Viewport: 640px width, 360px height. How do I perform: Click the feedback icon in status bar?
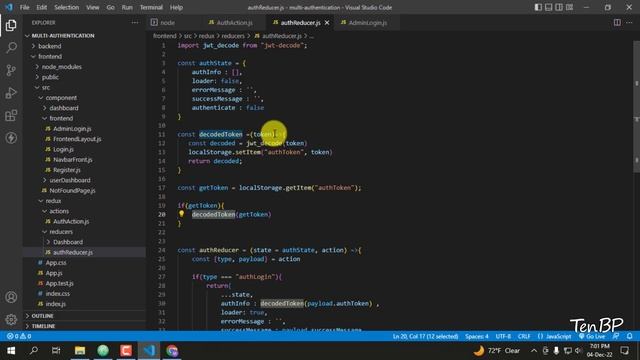[x=616, y=336]
